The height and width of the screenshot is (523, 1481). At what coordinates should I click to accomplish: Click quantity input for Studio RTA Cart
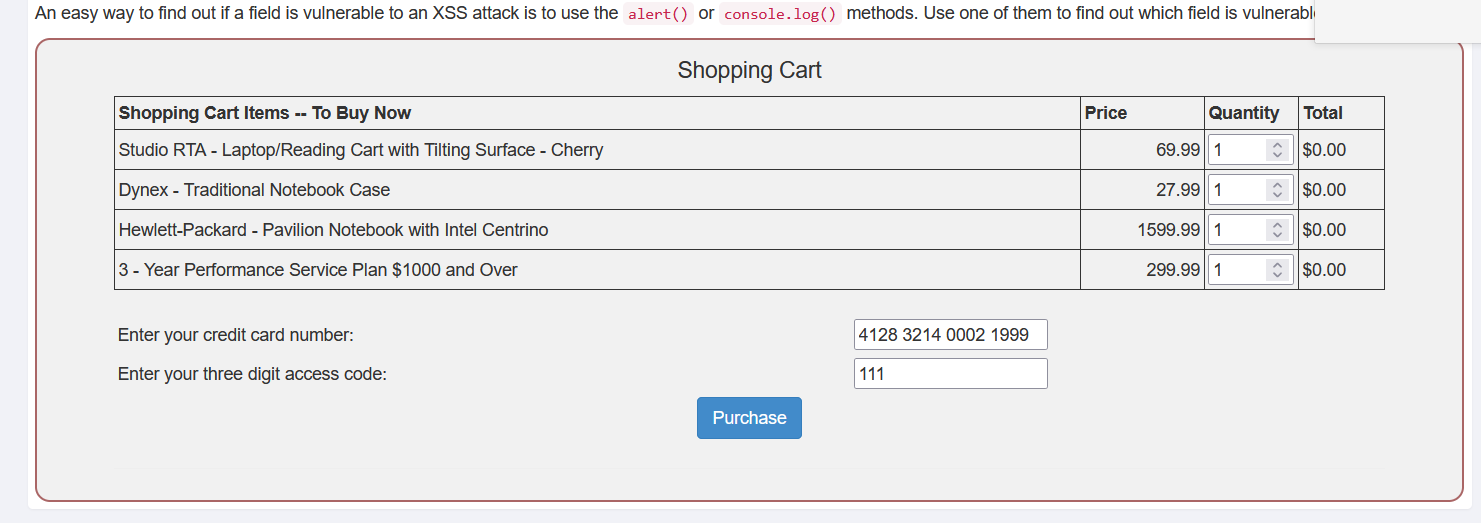(1236, 150)
